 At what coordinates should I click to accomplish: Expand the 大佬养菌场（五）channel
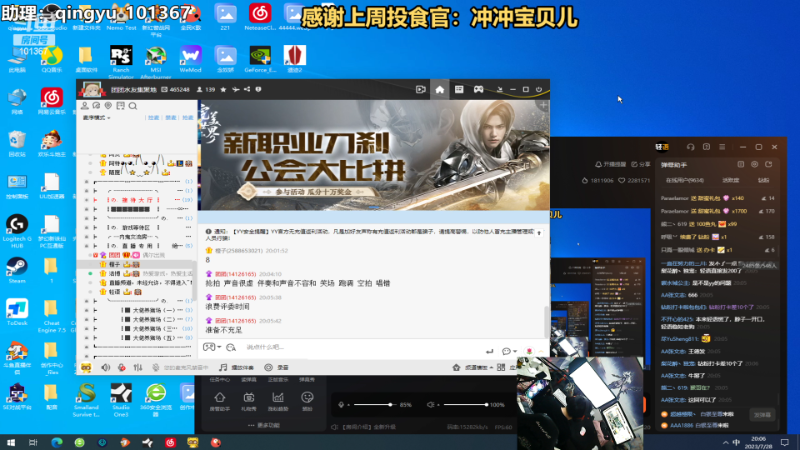click(x=95, y=338)
